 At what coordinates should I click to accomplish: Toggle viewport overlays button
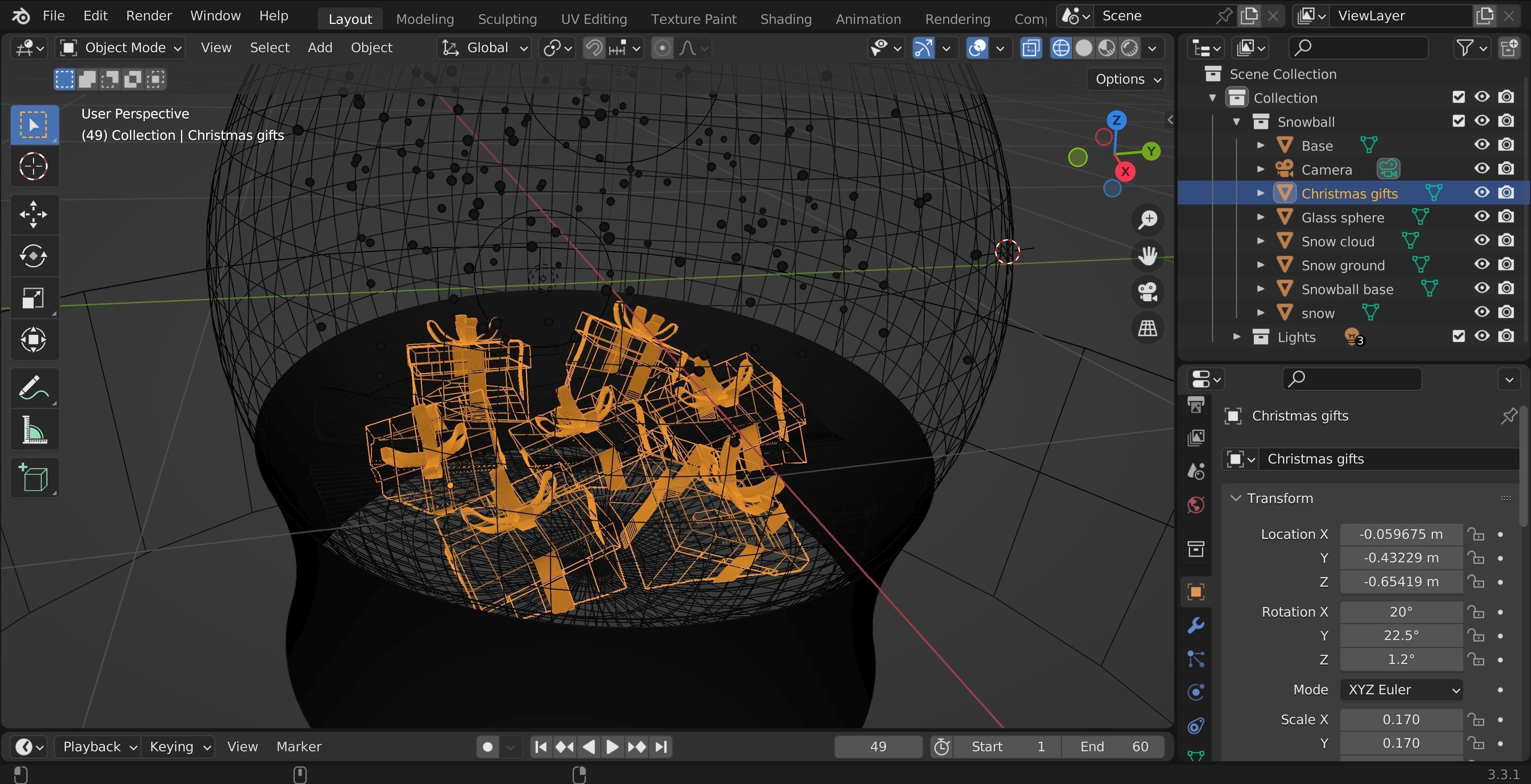click(978, 47)
